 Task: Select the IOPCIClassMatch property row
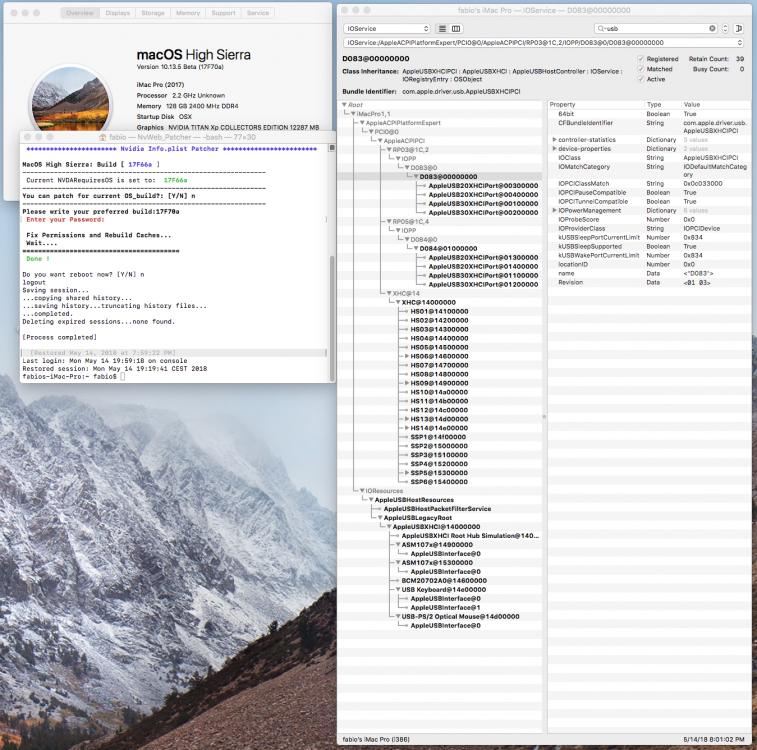650,184
